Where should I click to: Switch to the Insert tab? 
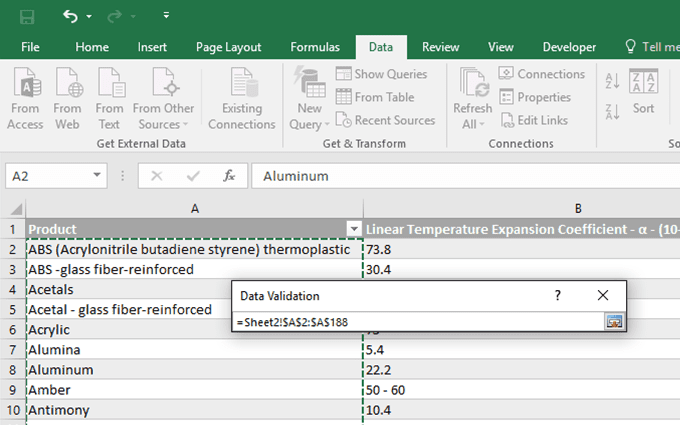coord(152,47)
